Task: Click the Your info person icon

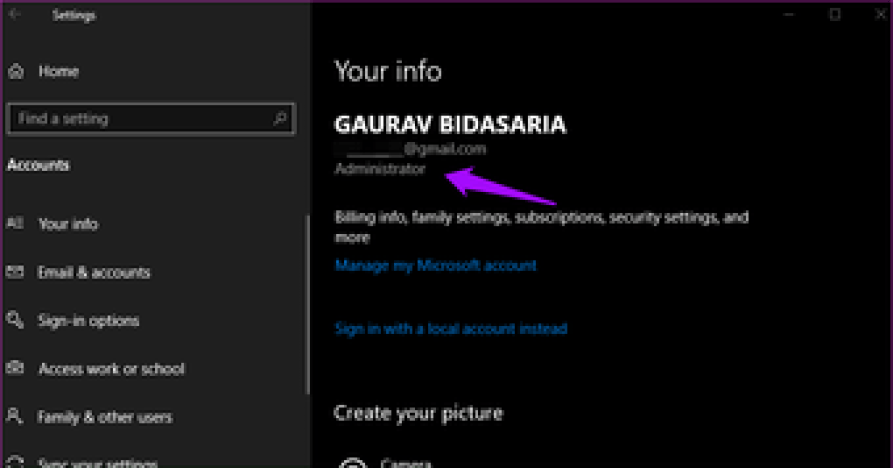Action: (x=15, y=224)
